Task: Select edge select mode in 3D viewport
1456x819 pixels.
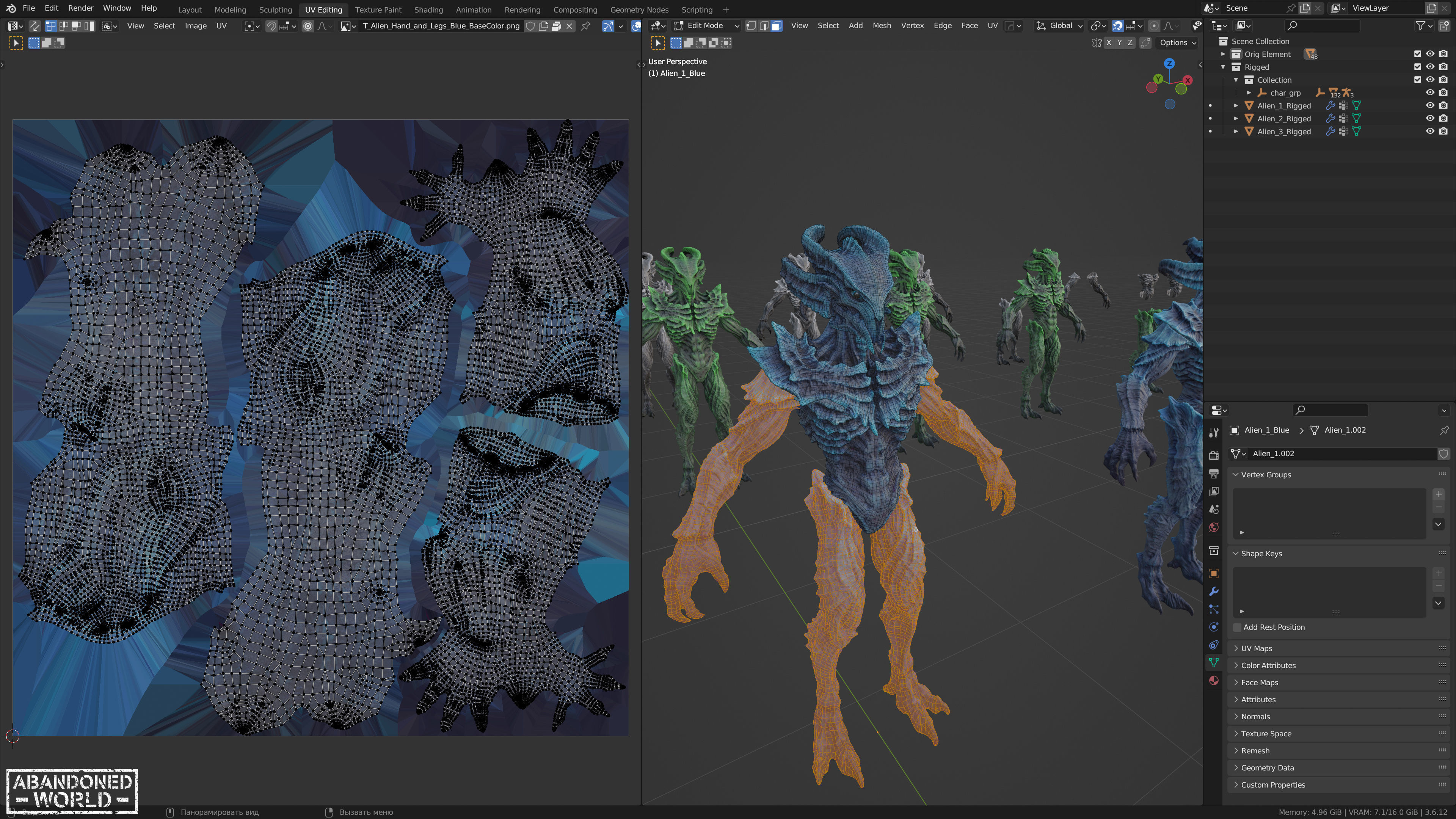Action: 764,25
